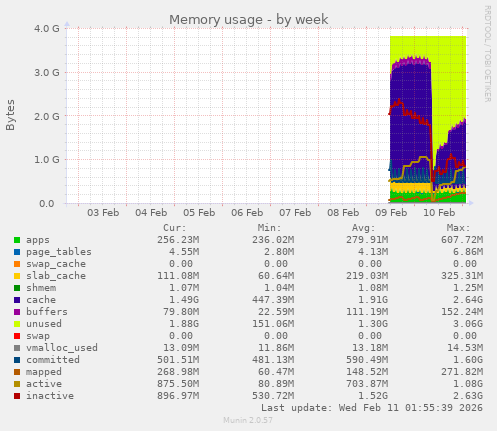This screenshot has width=497, height=431.
Task: Click the 'Avg:' column header
Action: [364, 228]
